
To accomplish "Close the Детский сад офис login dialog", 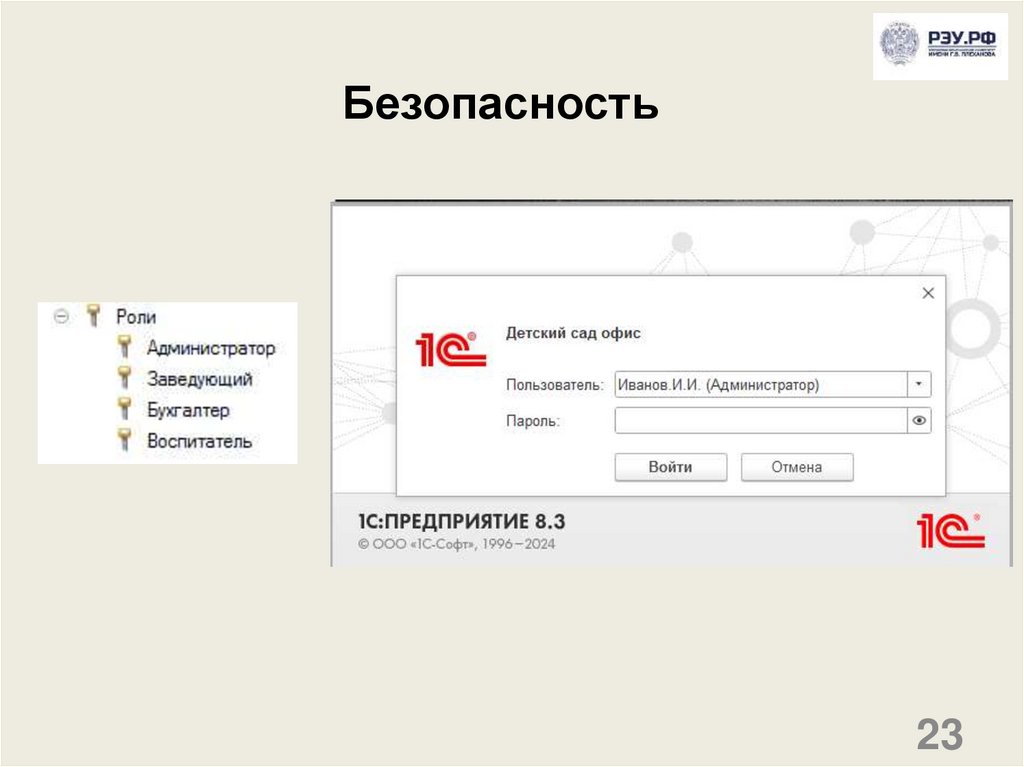I will [x=927, y=293].
